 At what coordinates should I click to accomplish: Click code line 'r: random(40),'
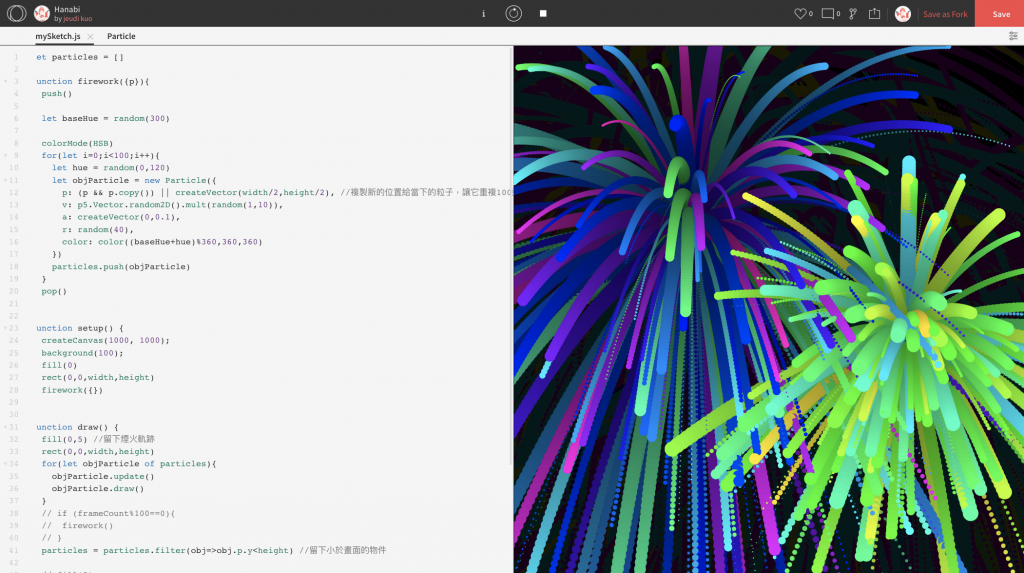(x=98, y=229)
